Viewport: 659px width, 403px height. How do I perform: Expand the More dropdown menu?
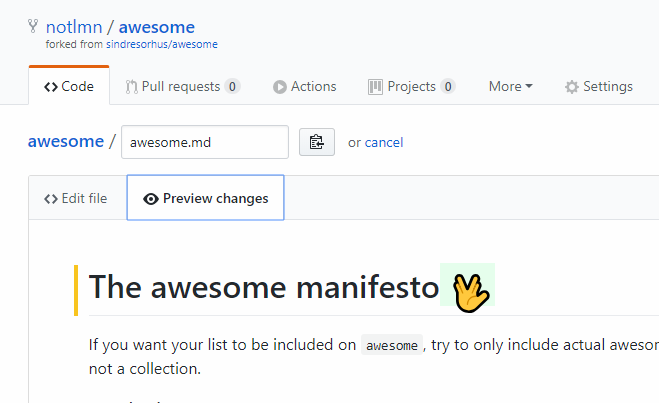coord(510,87)
